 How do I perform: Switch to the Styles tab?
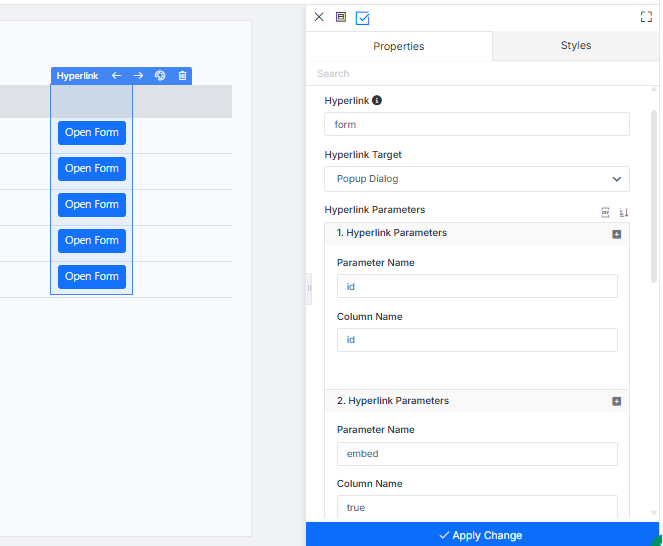(575, 46)
